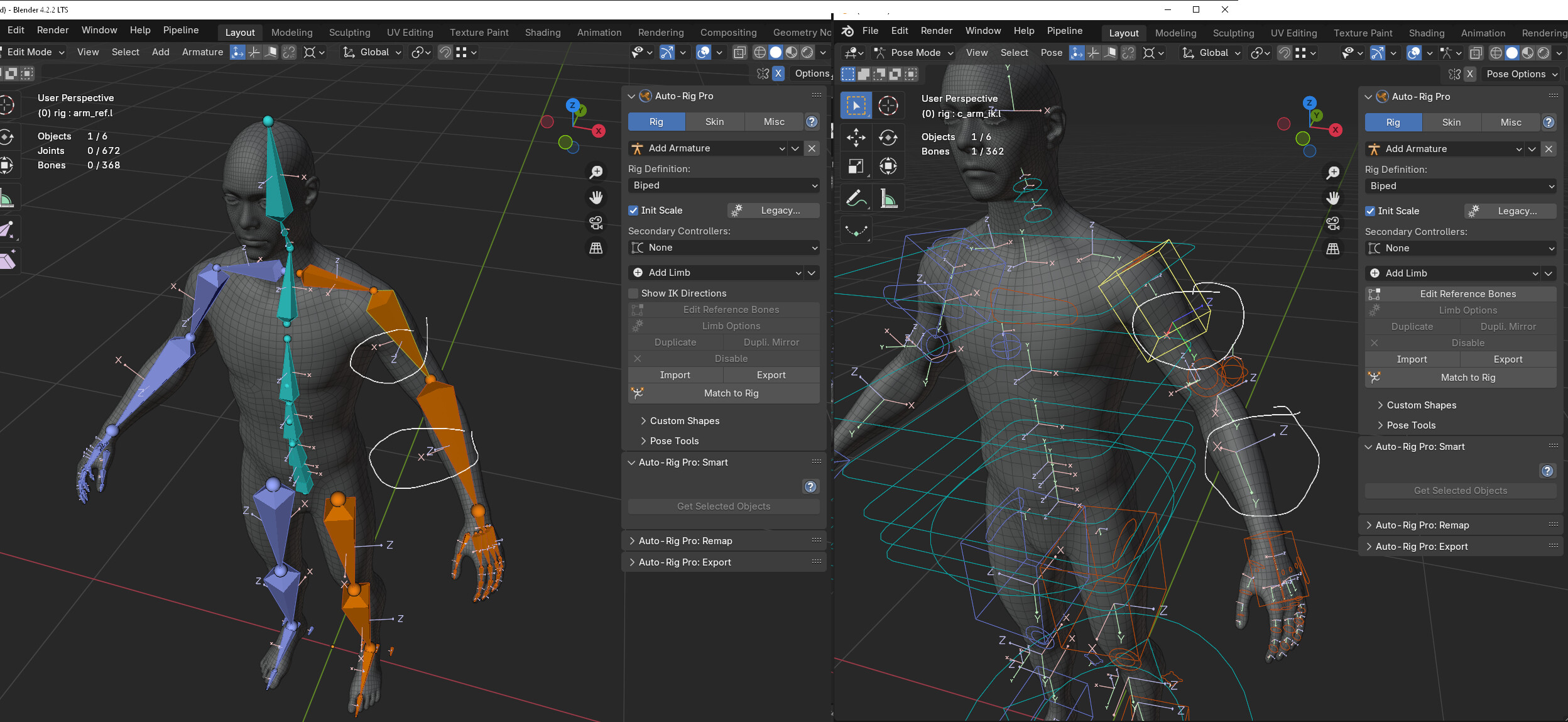Image resolution: width=1568 pixels, height=722 pixels.
Task: Click red X axis on left viewport gizmo
Action: pos(599,131)
